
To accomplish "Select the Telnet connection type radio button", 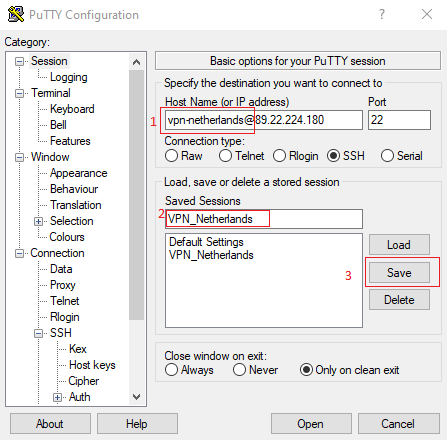I will 225,156.
